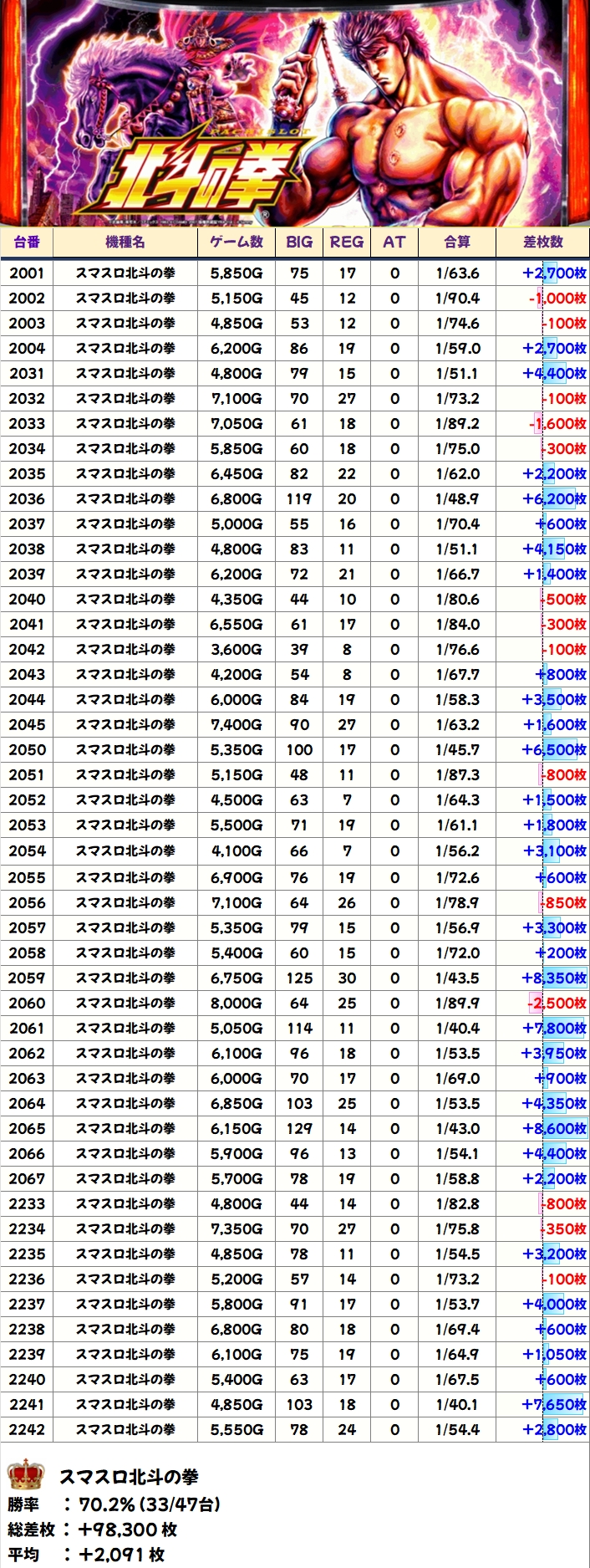590x1568 pixels.
Task: Click the 差枚数 column header
Action: point(543,242)
